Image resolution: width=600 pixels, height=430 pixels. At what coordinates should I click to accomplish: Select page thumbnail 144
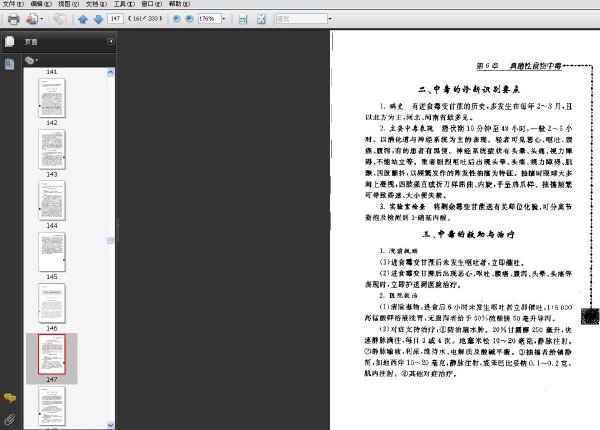click(x=52, y=200)
